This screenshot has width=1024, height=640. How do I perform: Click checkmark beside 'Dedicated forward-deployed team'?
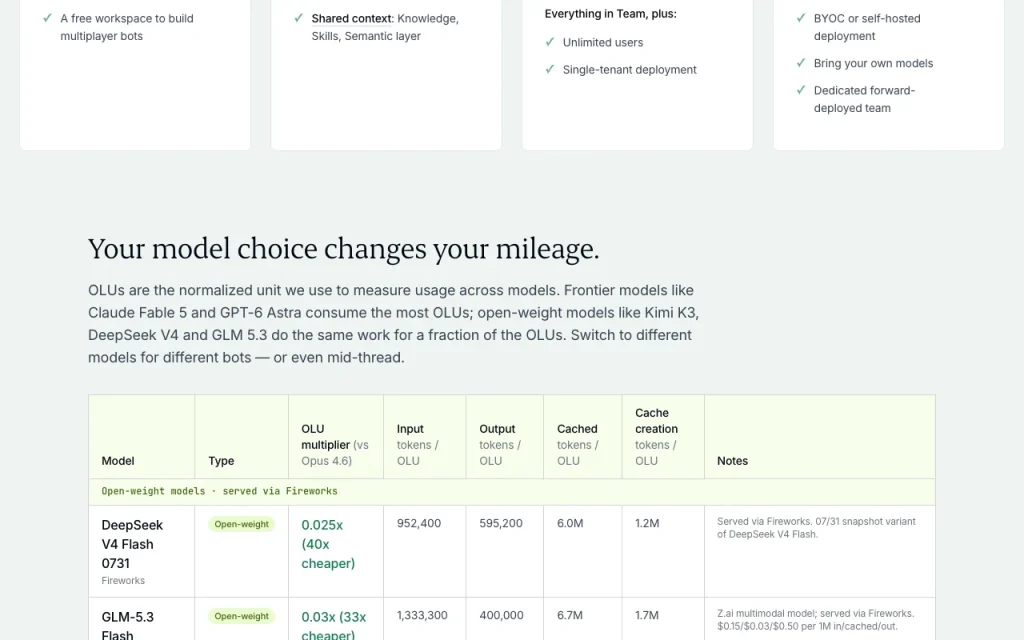pyautogui.click(x=801, y=90)
